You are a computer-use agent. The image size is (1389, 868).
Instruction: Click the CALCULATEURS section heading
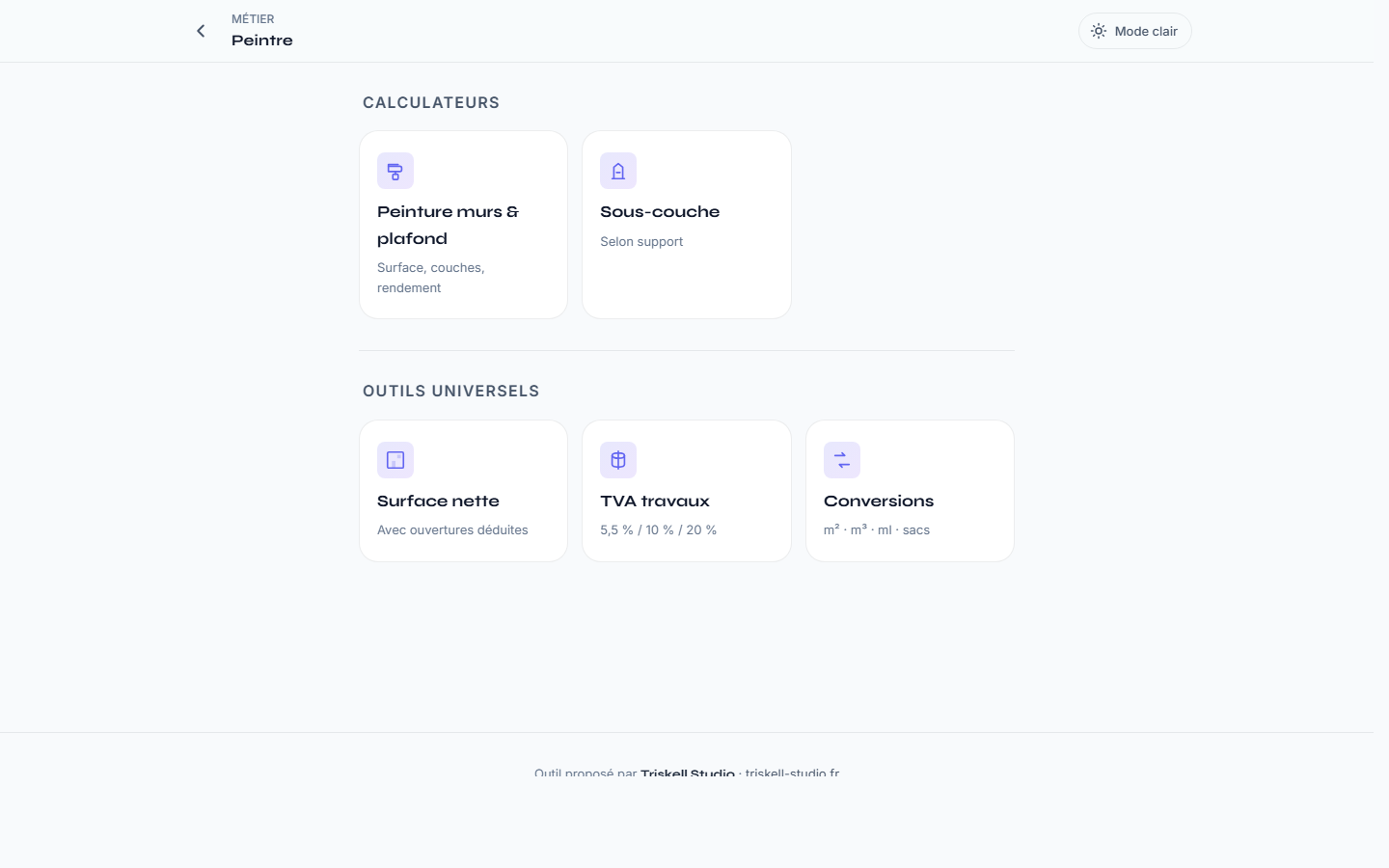431,102
